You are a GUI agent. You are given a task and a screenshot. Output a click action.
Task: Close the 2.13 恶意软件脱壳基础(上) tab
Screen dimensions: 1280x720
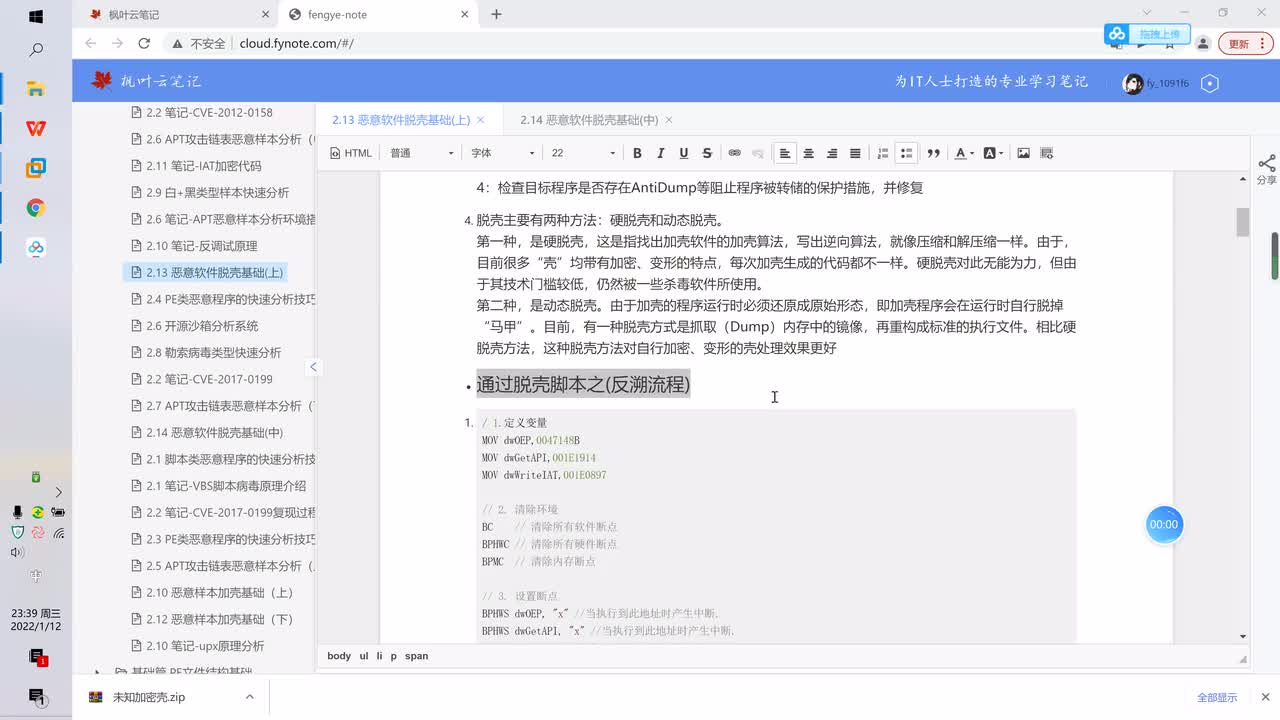pos(480,120)
